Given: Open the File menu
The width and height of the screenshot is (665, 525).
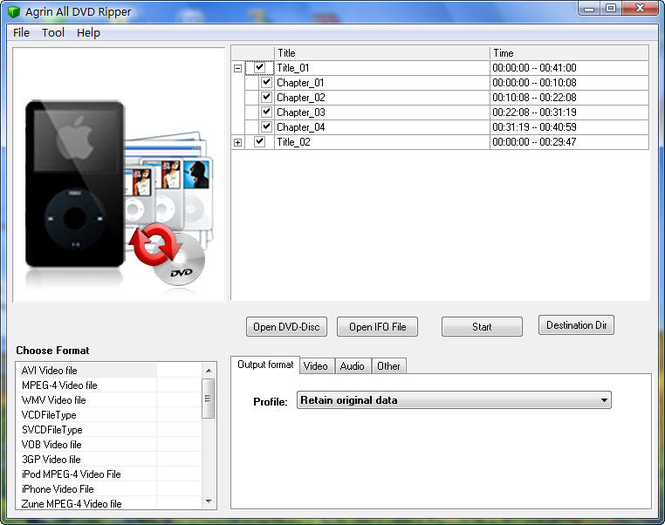Looking at the screenshot, I should [x=21, y=33].
